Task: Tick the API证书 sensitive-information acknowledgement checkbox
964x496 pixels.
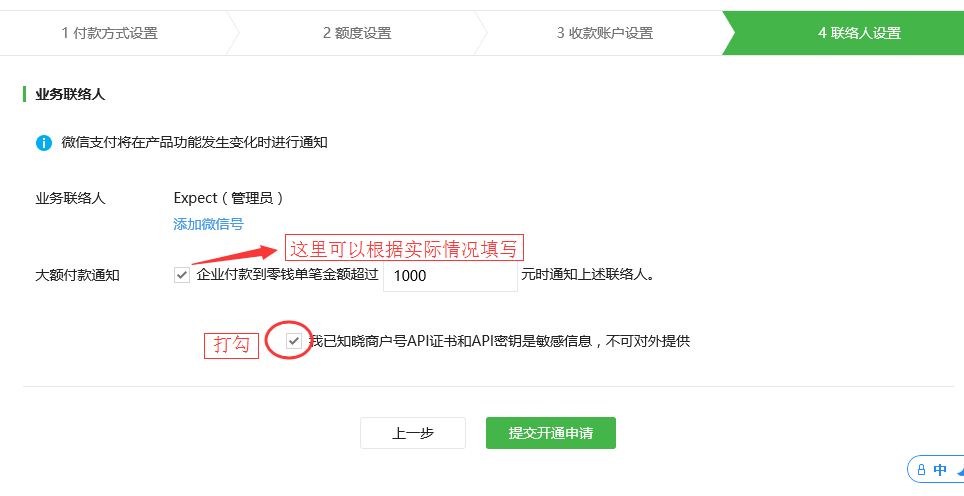Action: [294, 341]
